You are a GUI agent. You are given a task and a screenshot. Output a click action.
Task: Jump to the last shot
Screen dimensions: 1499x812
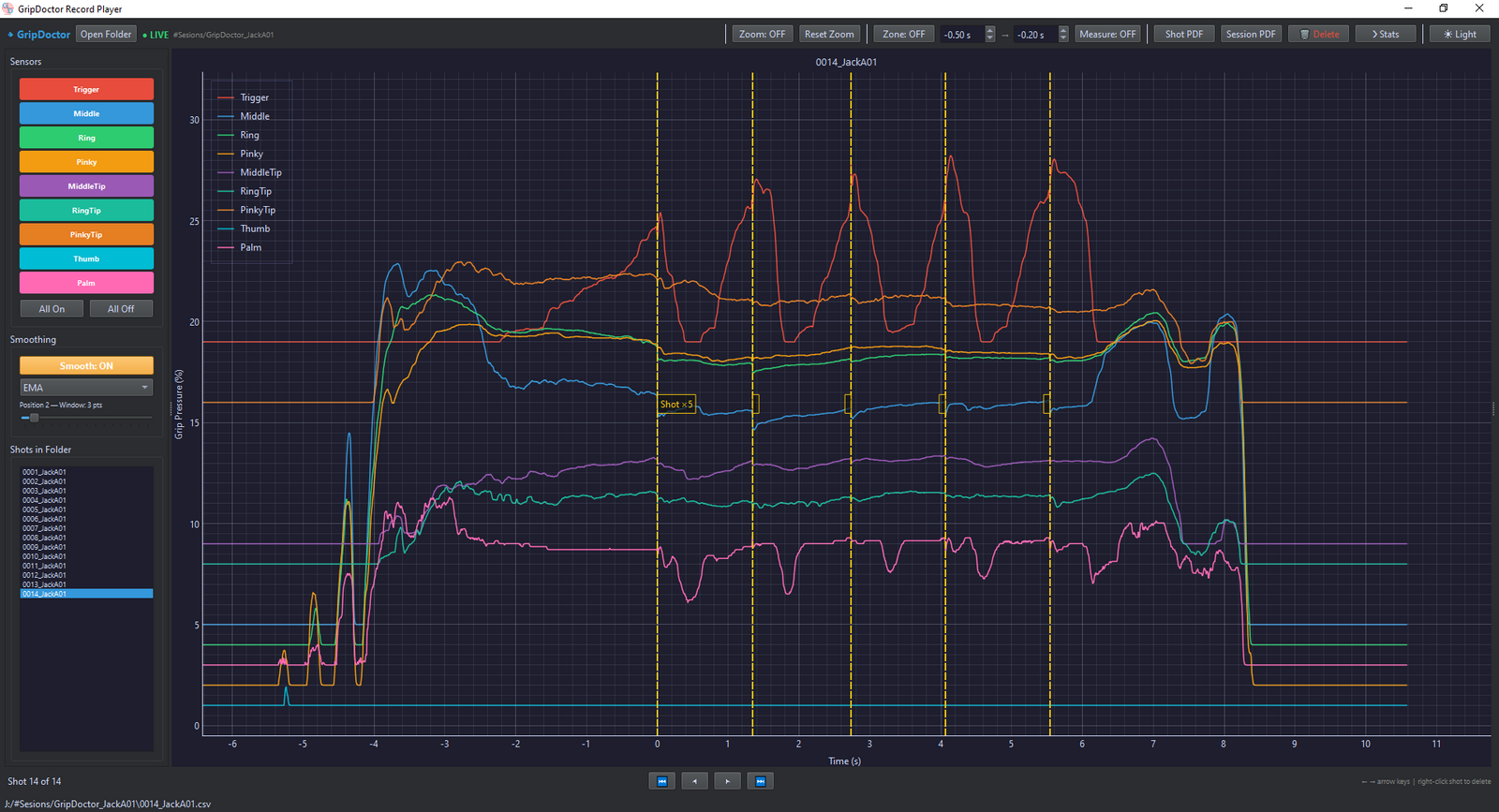(x=761, y=781)
